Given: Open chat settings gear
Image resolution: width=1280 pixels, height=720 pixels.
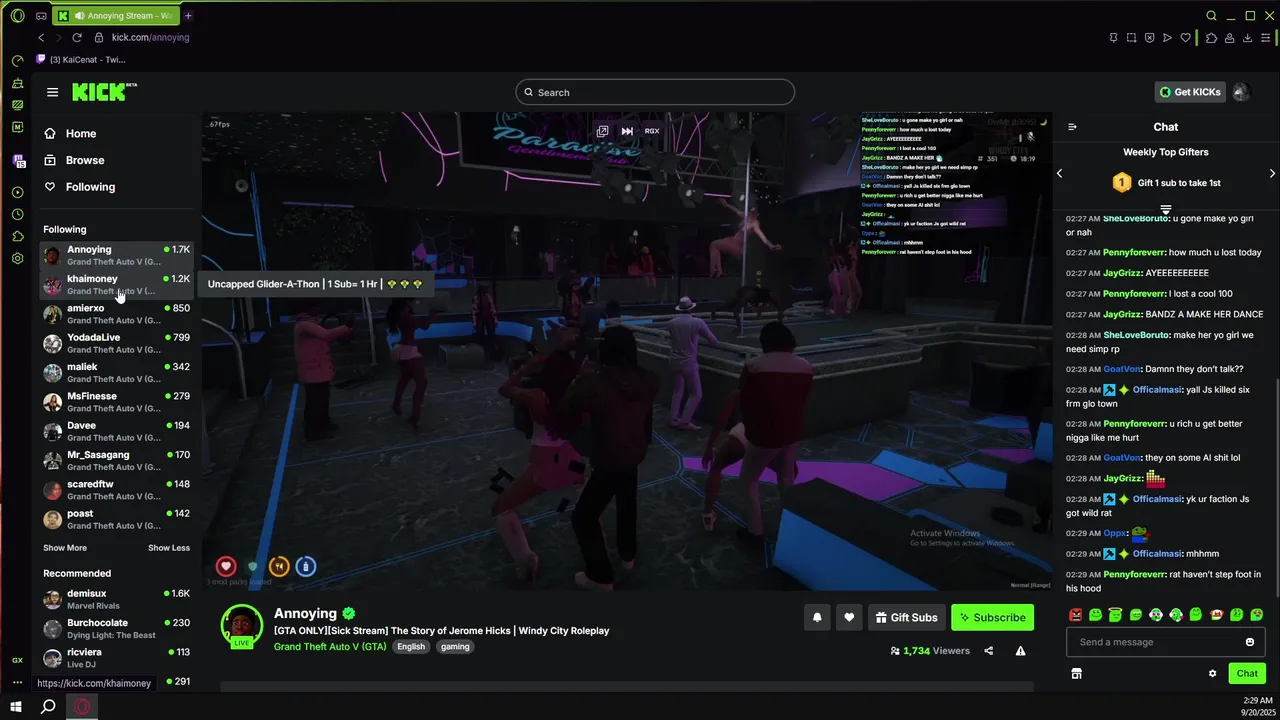Looking at the screenshot, I should coord(1213,674).
